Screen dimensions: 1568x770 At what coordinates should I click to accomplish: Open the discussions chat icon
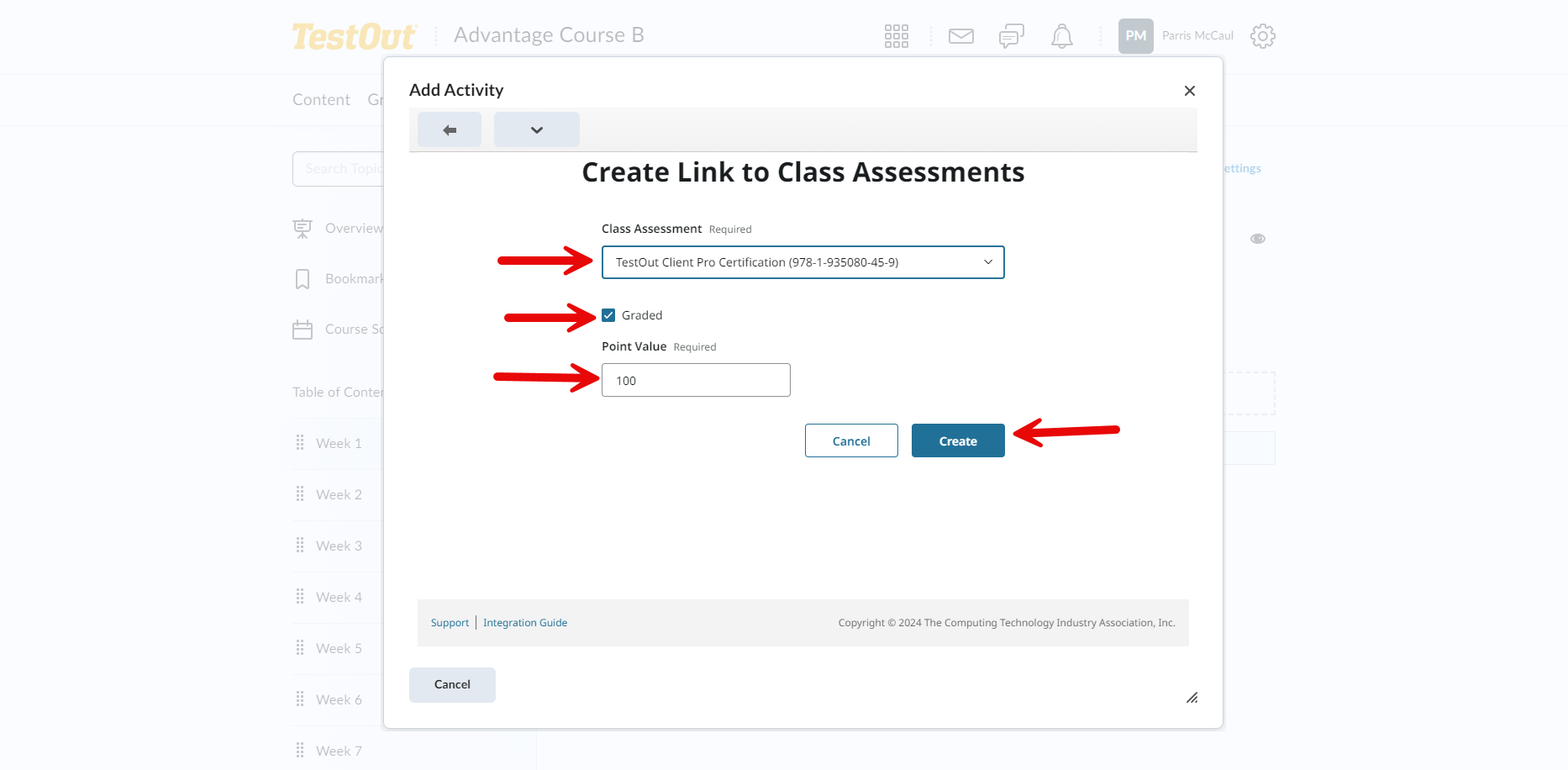point(1011,36)
